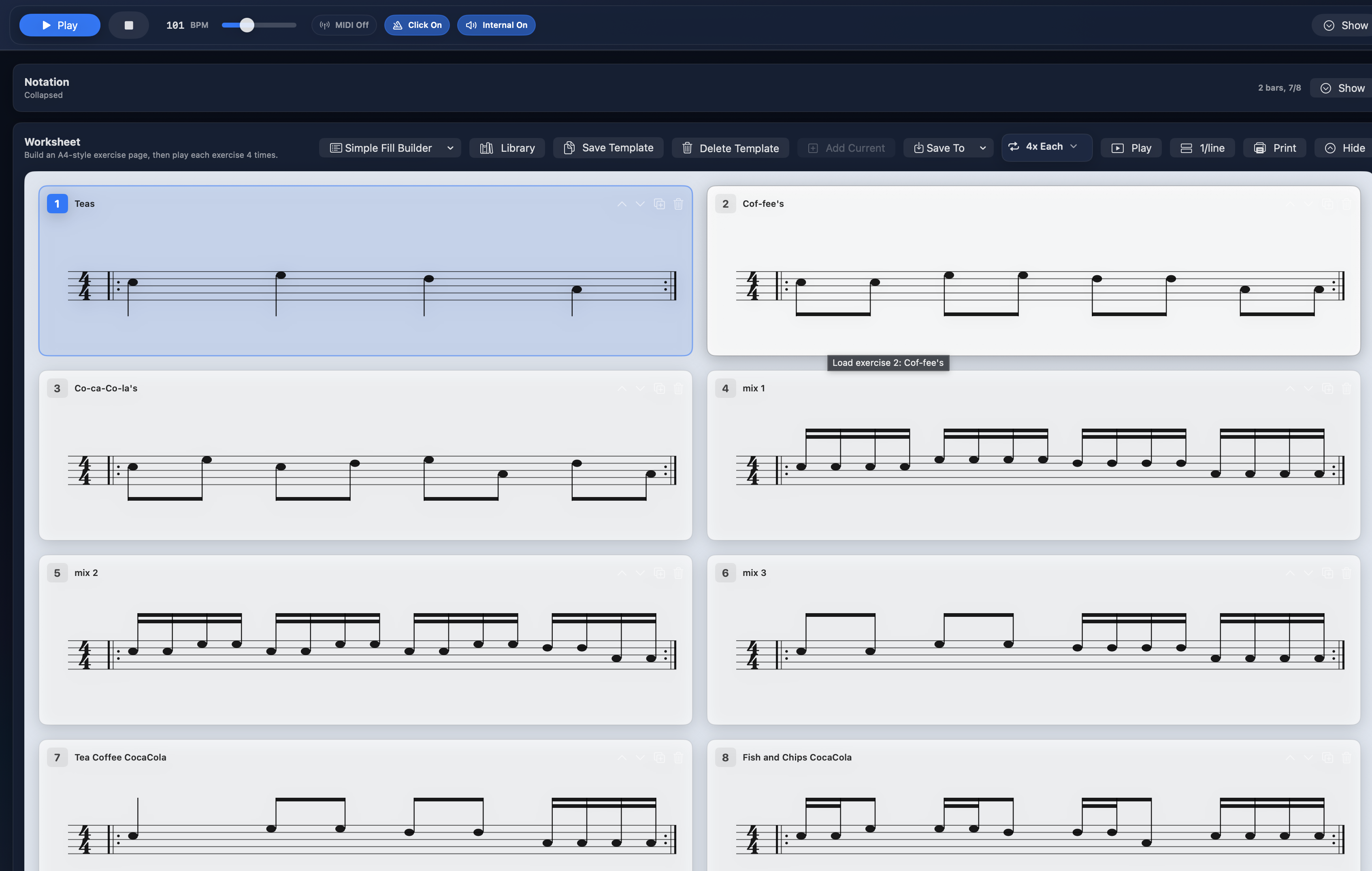Duplicate the Tea Coffee CocaCola exercise
This screenshot has height=871, width=1372.
[659, 757]
